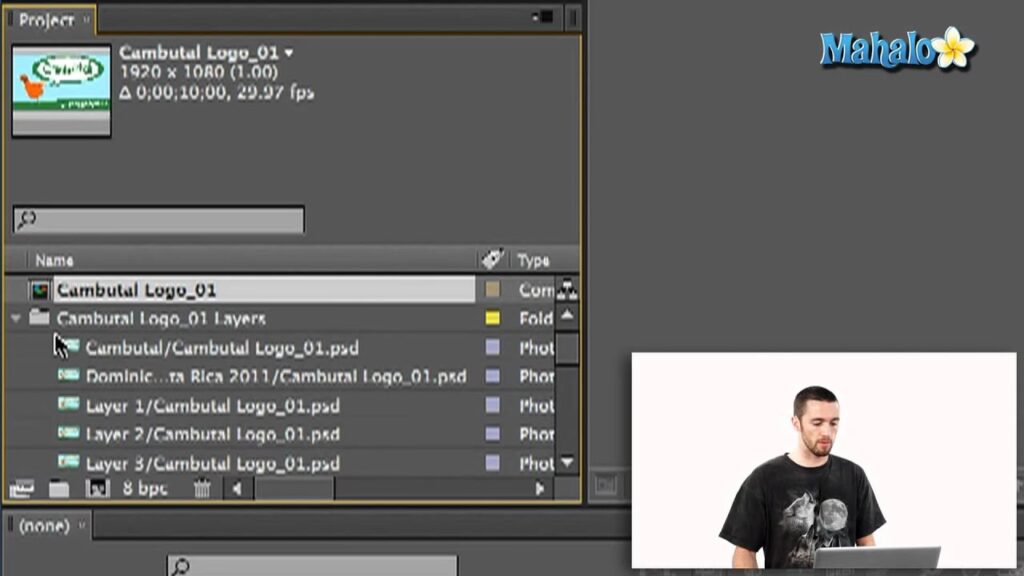Select the (none) panel tab

pyautogui.click(x=45, y=525)
